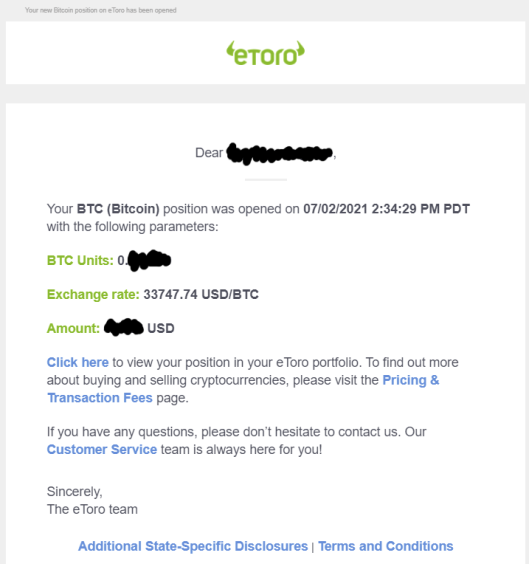Click the redacted USD amount value
The image size is (529, 564).
124,327
